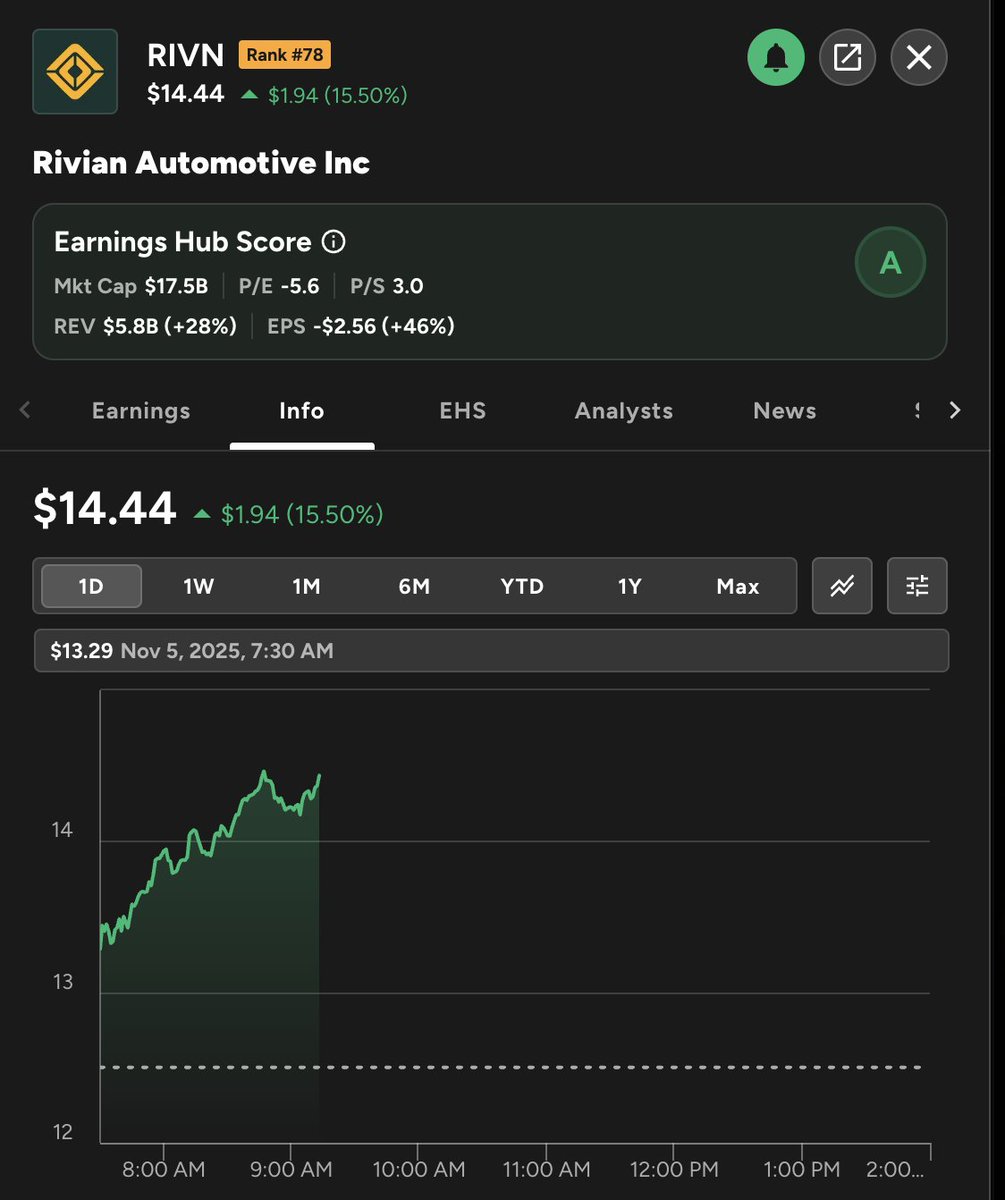Click the 9:00 AM axis label

[290, 1170]
